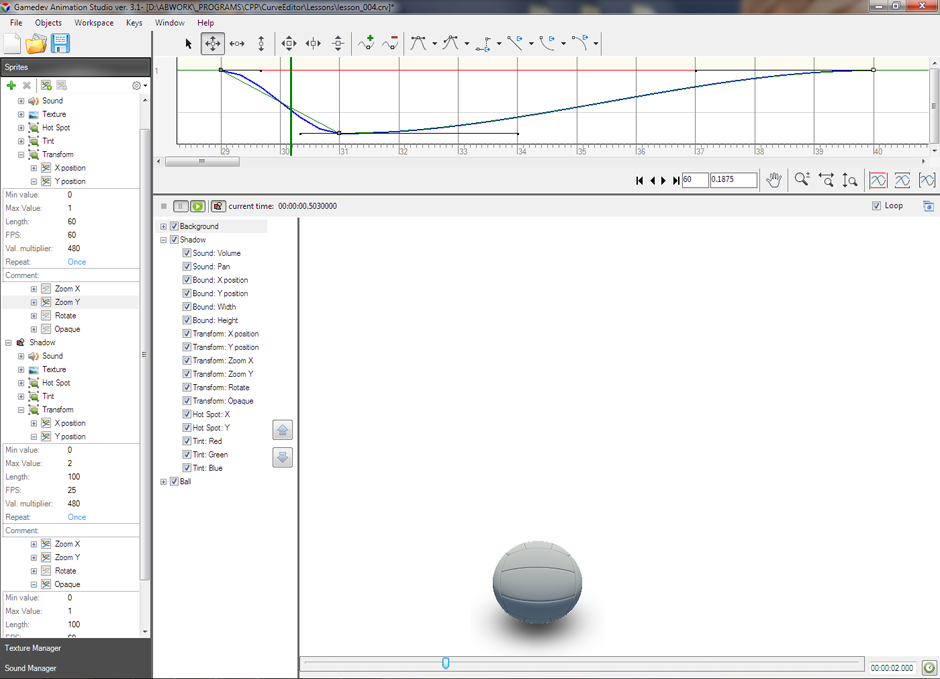Collapse the Shadow sprite tree node
Screen dimensions: 940x679
[8, 342]
